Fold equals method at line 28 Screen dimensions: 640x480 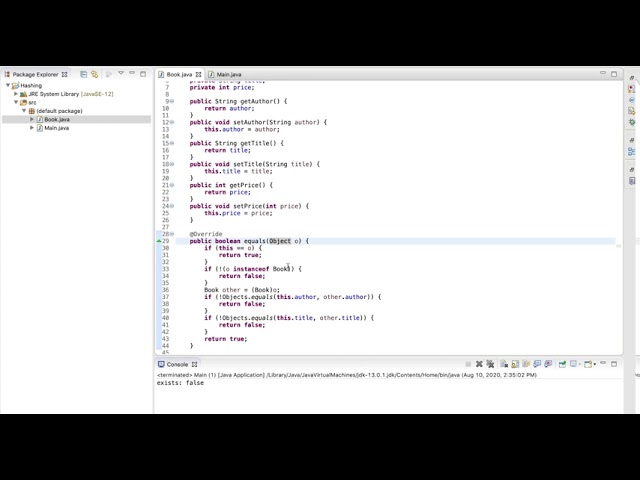click(x=172, y=234)
